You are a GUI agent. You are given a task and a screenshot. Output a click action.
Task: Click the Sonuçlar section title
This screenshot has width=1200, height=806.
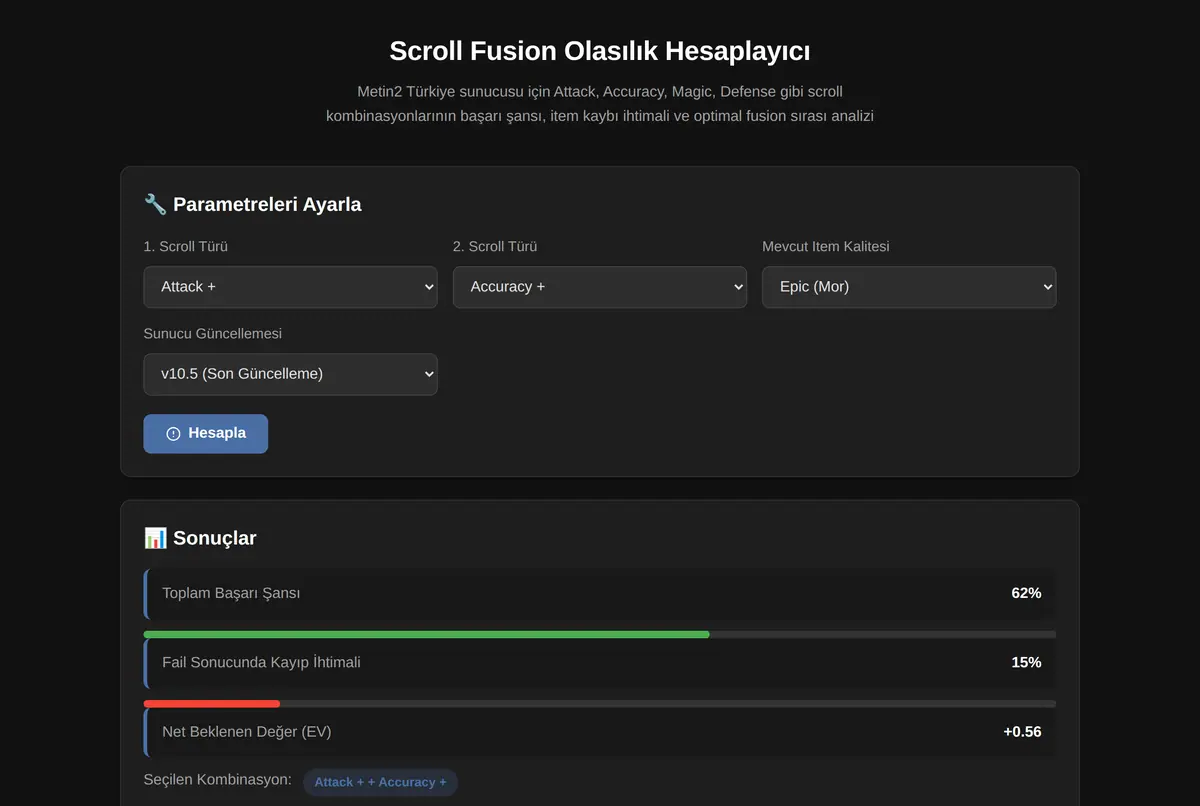pyautogui.click(x=214, y=538)
